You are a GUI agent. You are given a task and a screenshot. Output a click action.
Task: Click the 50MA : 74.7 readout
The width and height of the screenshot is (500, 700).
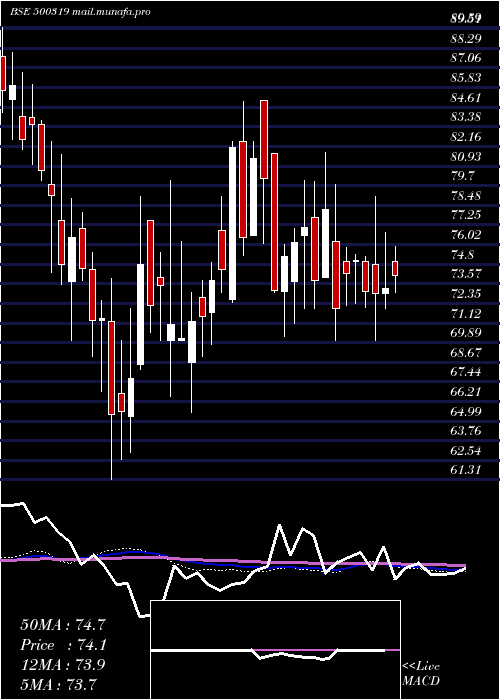pos(63,625)
